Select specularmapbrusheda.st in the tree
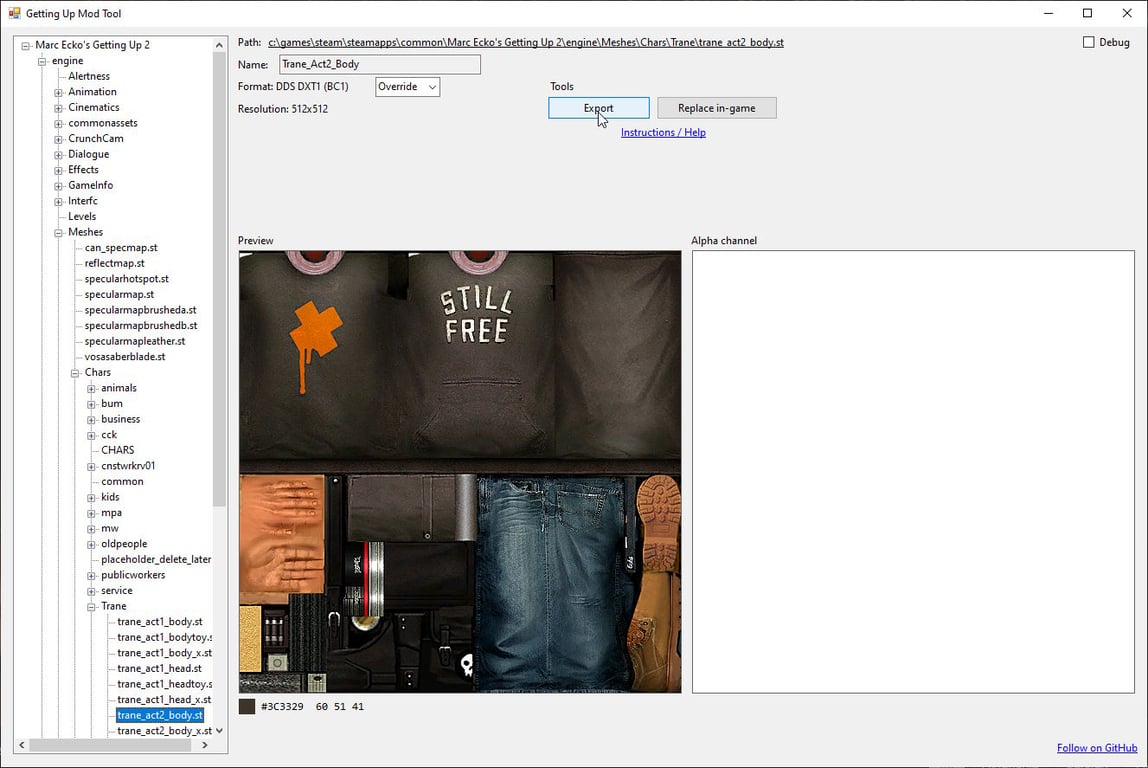1148x768 pixels. tap(141, 310)
